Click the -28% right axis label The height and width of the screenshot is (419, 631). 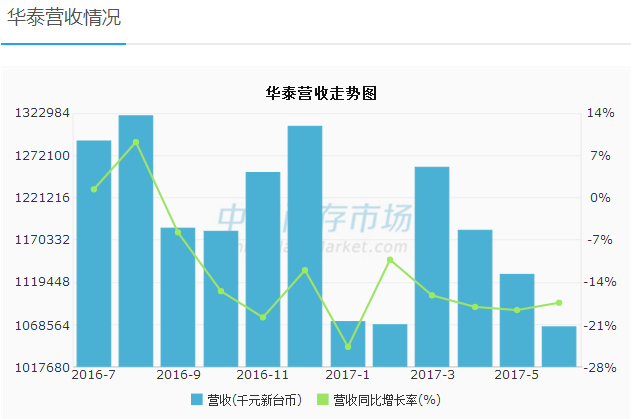pos(600,367)
